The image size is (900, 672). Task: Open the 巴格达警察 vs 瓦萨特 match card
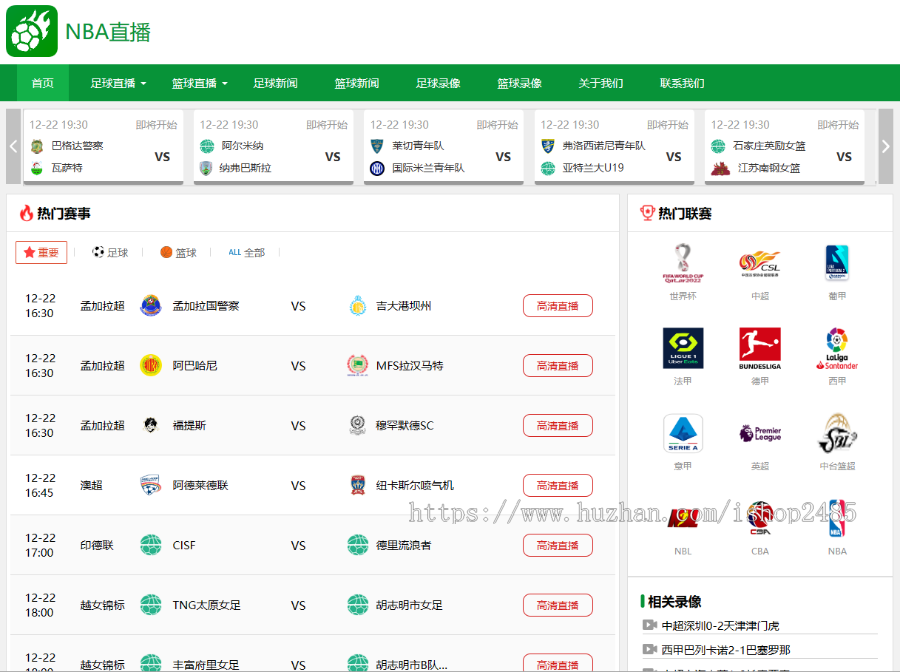tap(103, 147)
